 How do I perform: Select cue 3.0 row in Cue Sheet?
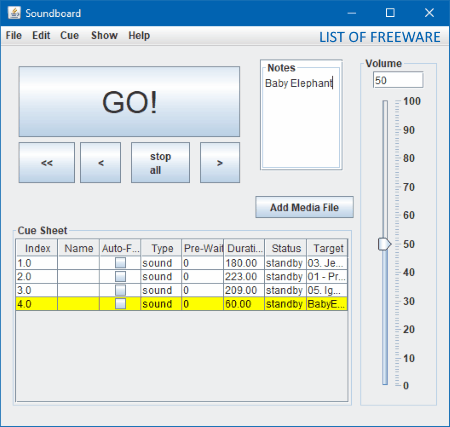click(x=182, y=290)
